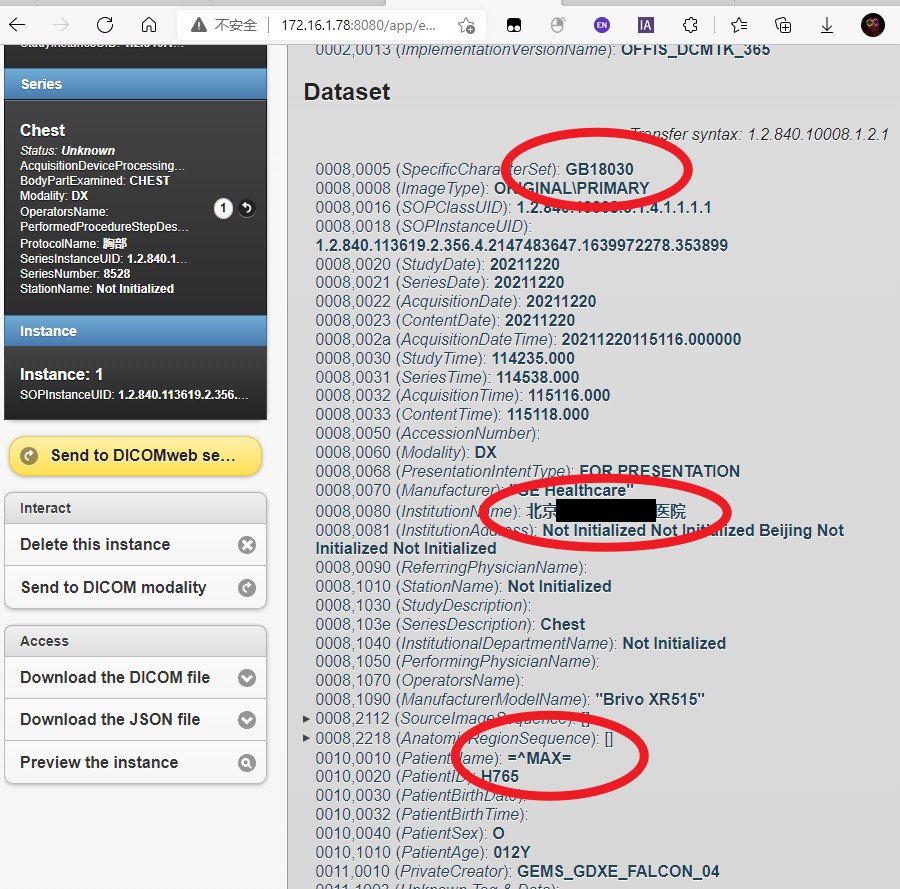Click the AcquisitionDateTime value 20211220115116.000000

[651, 339]
